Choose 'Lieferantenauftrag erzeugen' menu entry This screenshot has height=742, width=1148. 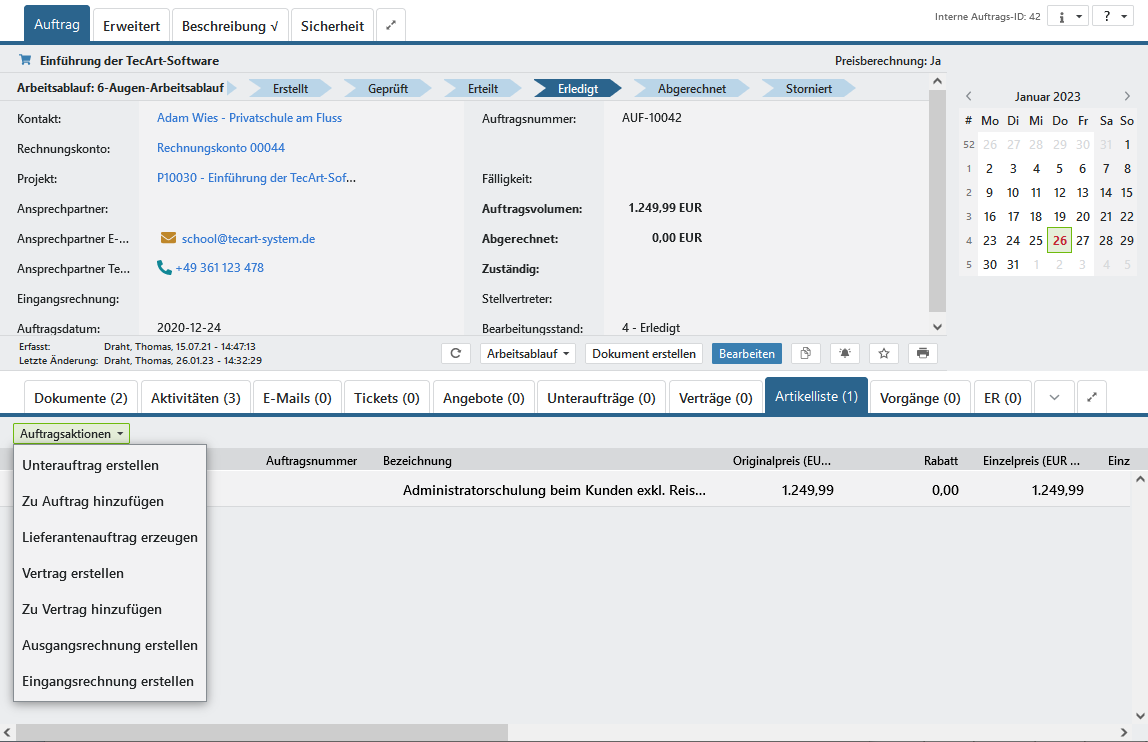click(110, 537)
